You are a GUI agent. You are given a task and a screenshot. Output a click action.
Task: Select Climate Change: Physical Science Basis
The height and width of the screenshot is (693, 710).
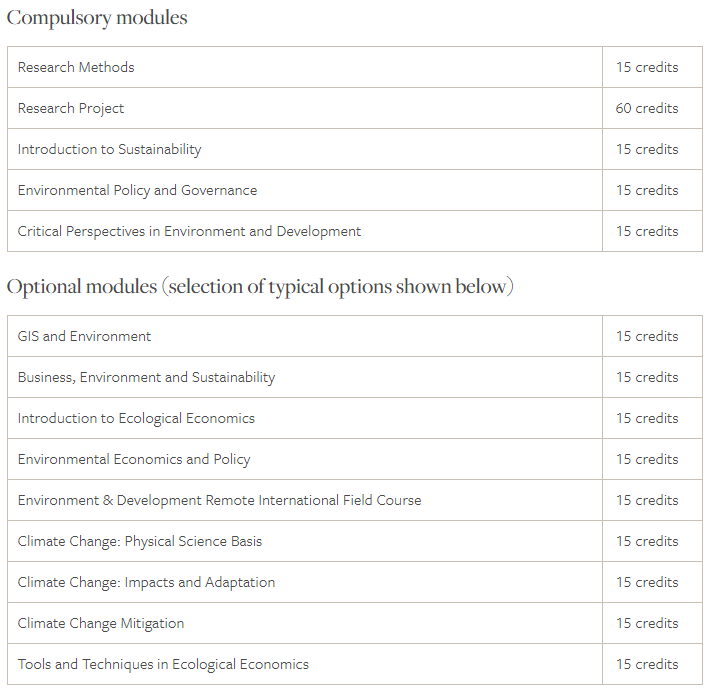coord(140,541)
